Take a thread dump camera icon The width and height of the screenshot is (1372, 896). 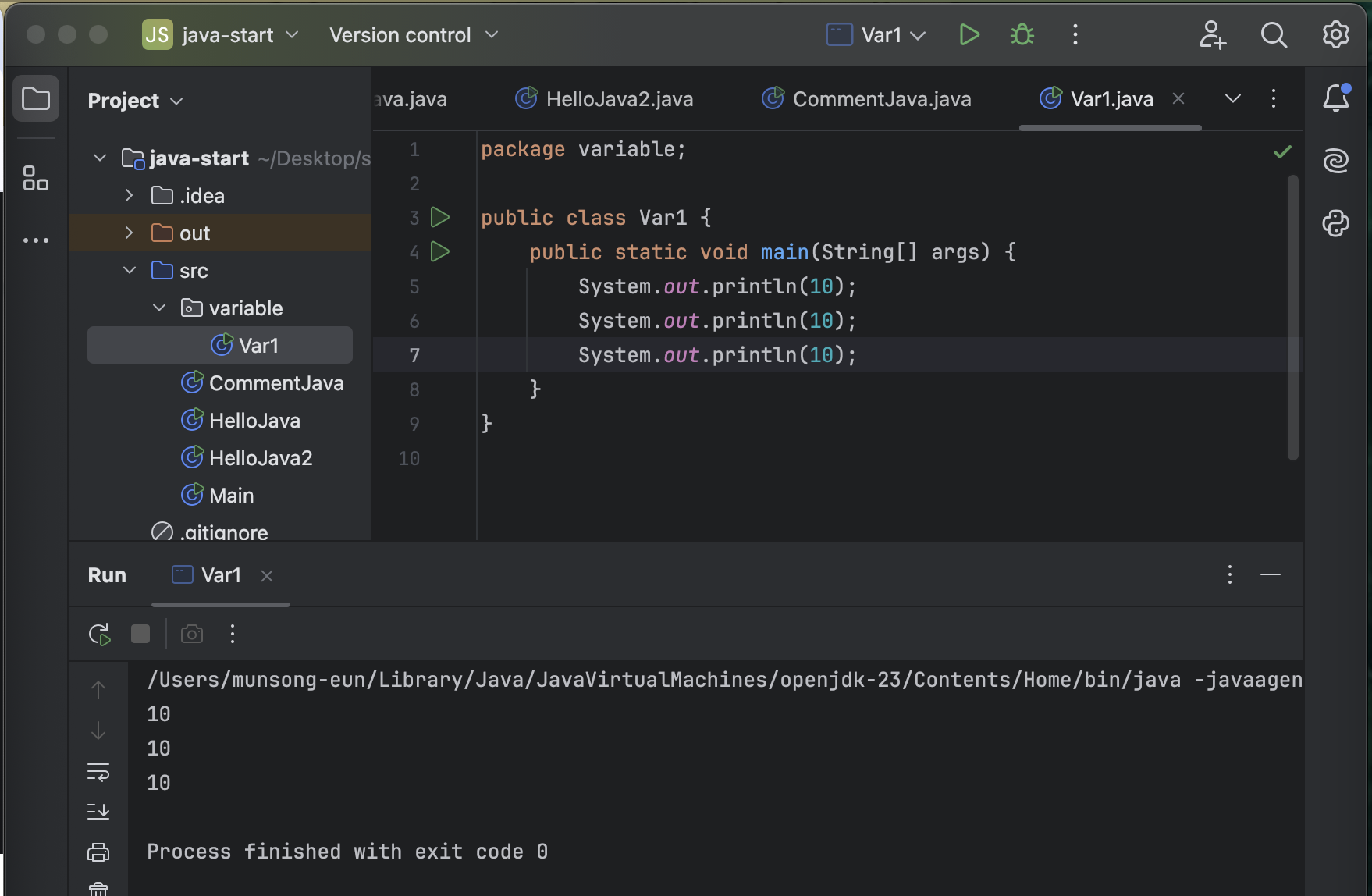tap(192, 634)
